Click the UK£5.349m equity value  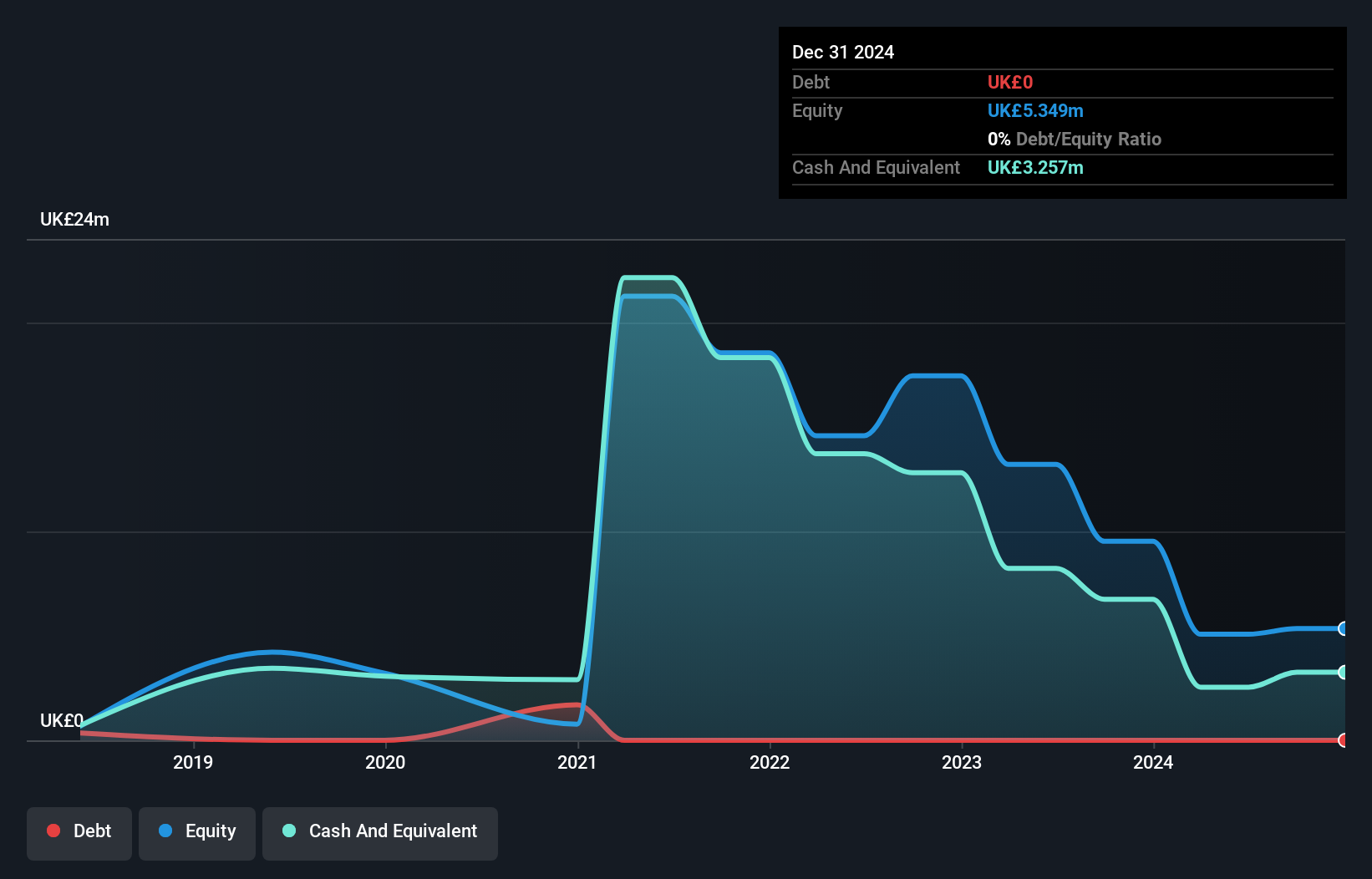(1035, 110)
